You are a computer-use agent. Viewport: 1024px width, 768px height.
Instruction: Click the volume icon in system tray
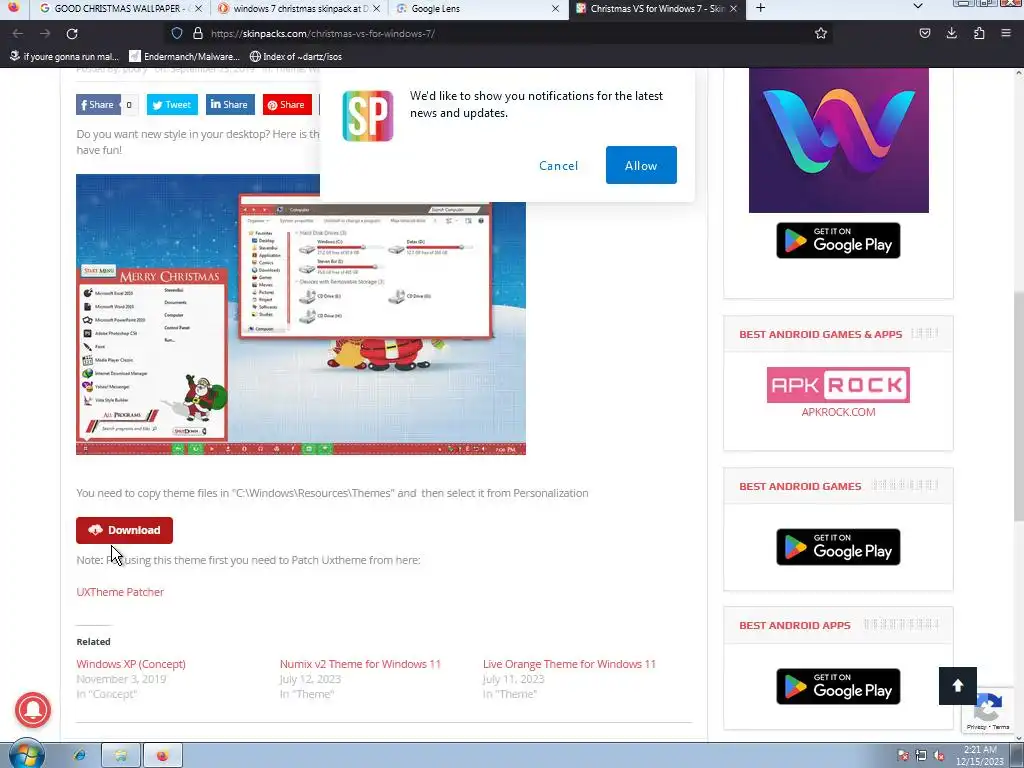click(939, 756)
